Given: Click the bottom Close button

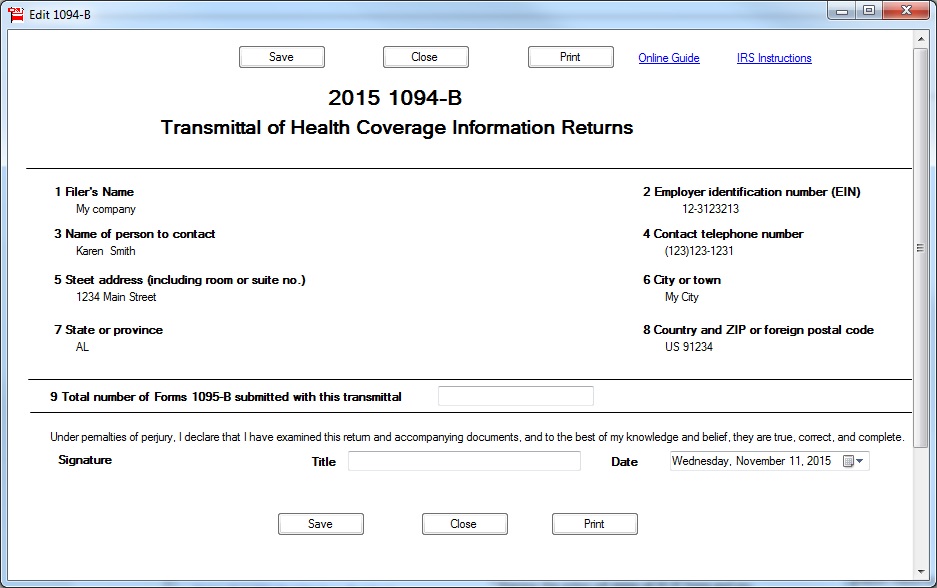Looking at the screenshot, I should (464, 524).
